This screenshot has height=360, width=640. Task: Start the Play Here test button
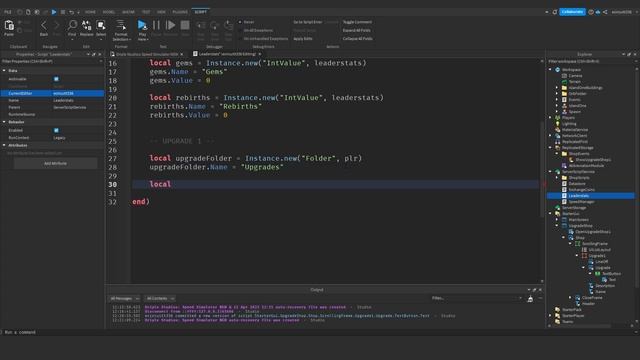tap(142, 25)
